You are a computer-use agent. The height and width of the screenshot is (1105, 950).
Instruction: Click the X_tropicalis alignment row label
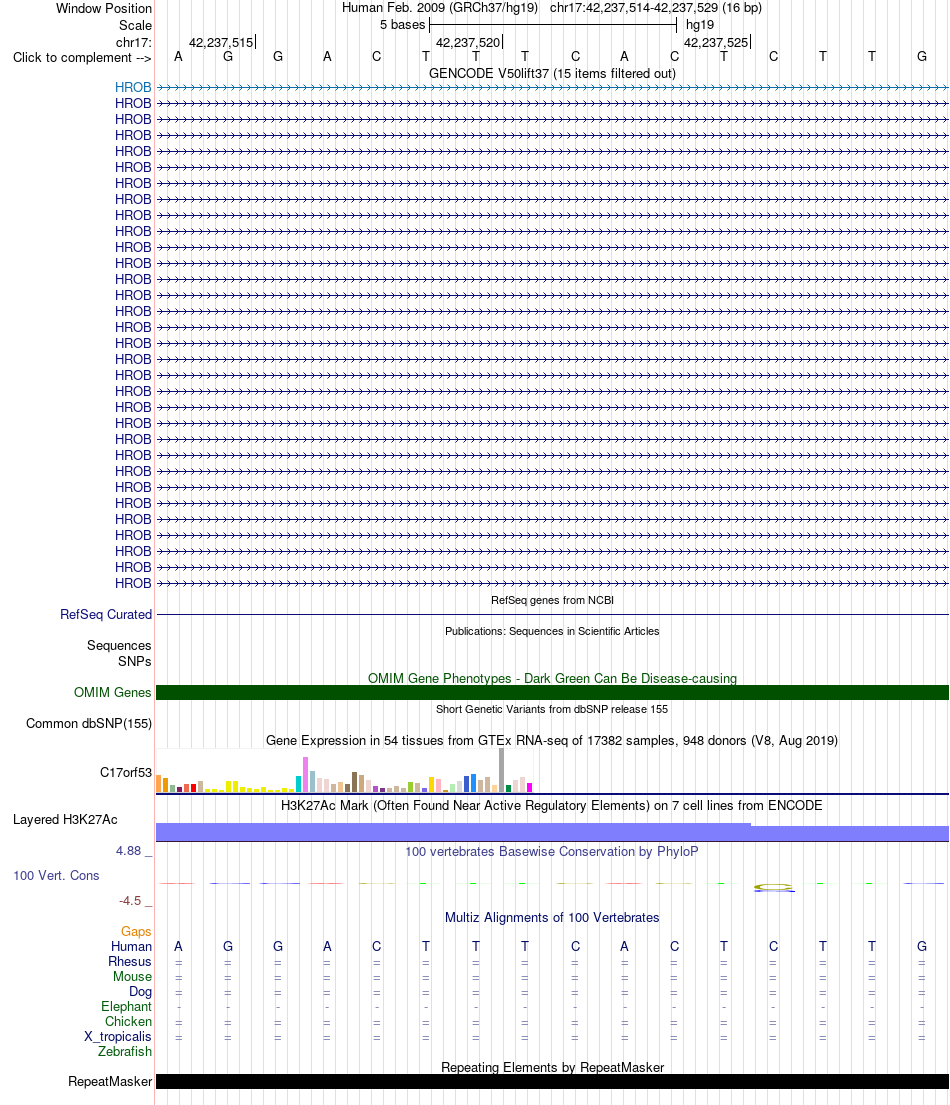pos(118,1037)
